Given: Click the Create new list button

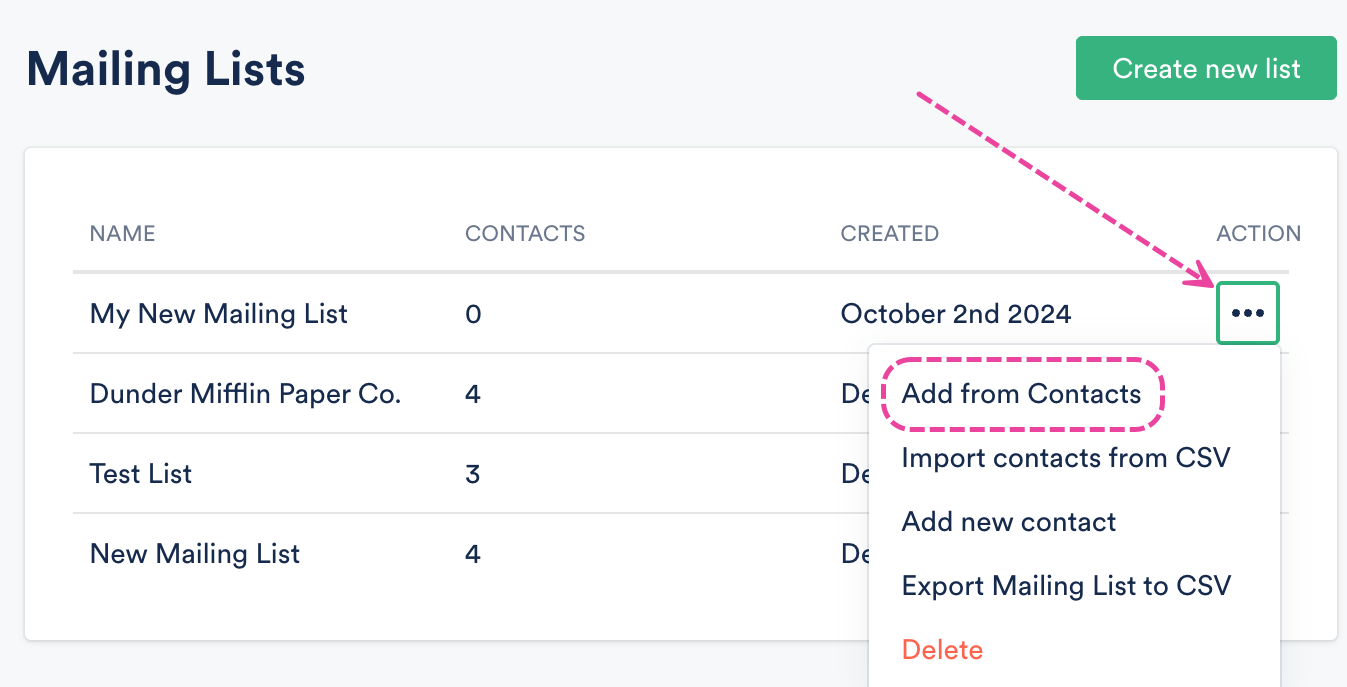Looking at the screenshot, I should [1205, 69].
